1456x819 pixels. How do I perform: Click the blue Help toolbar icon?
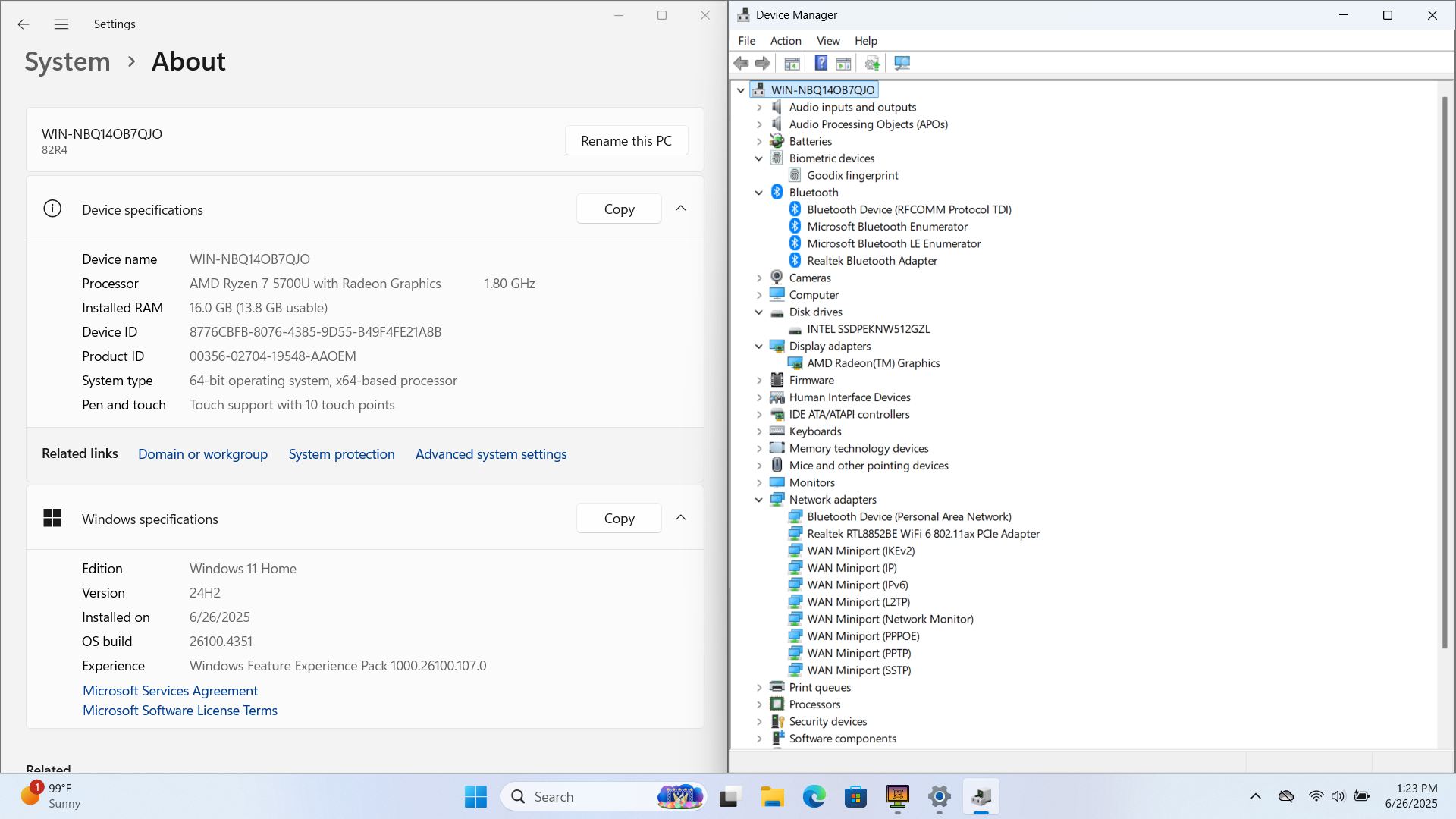[x=821, y=63]
